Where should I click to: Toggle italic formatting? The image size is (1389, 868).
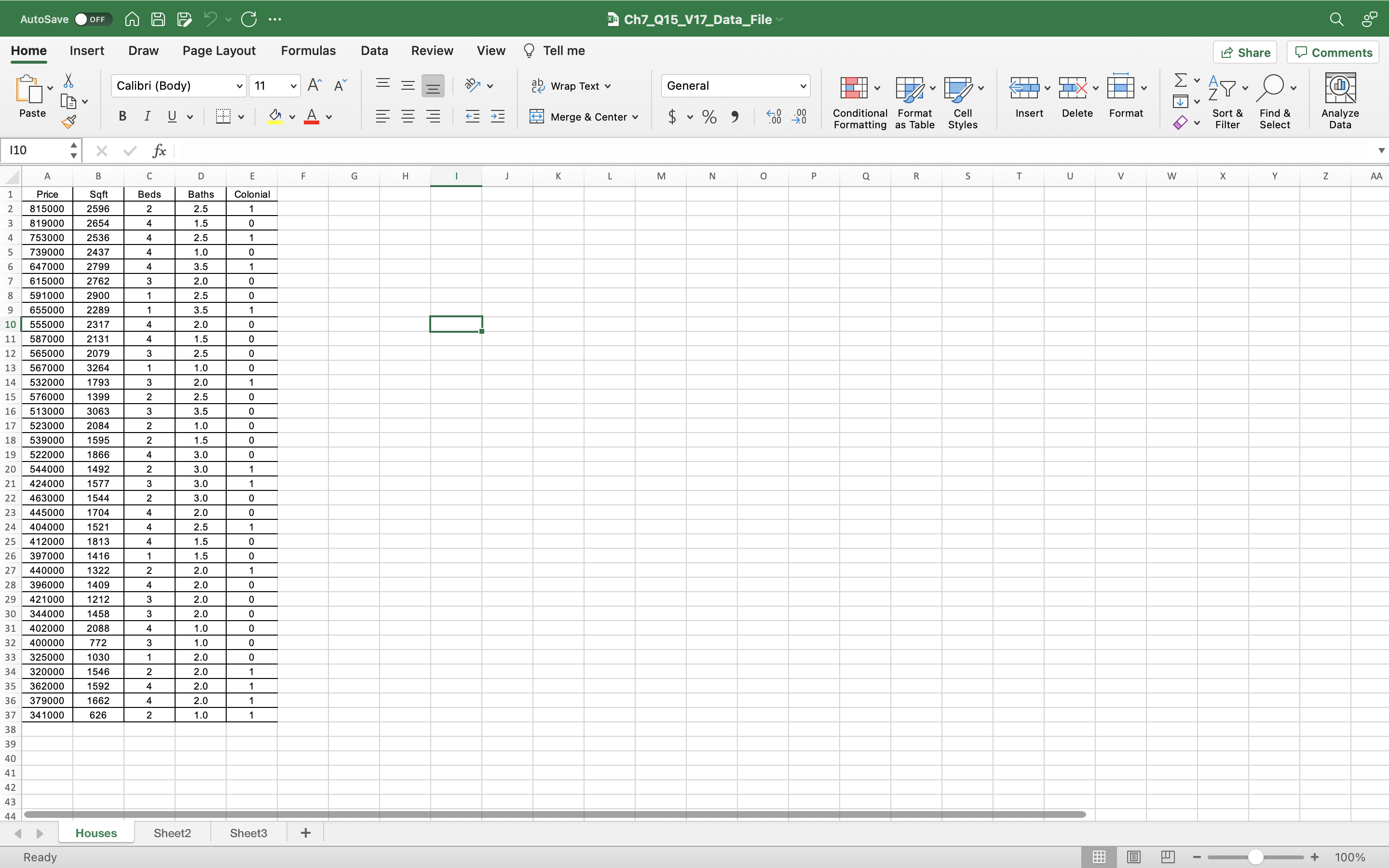pos(147,117)
